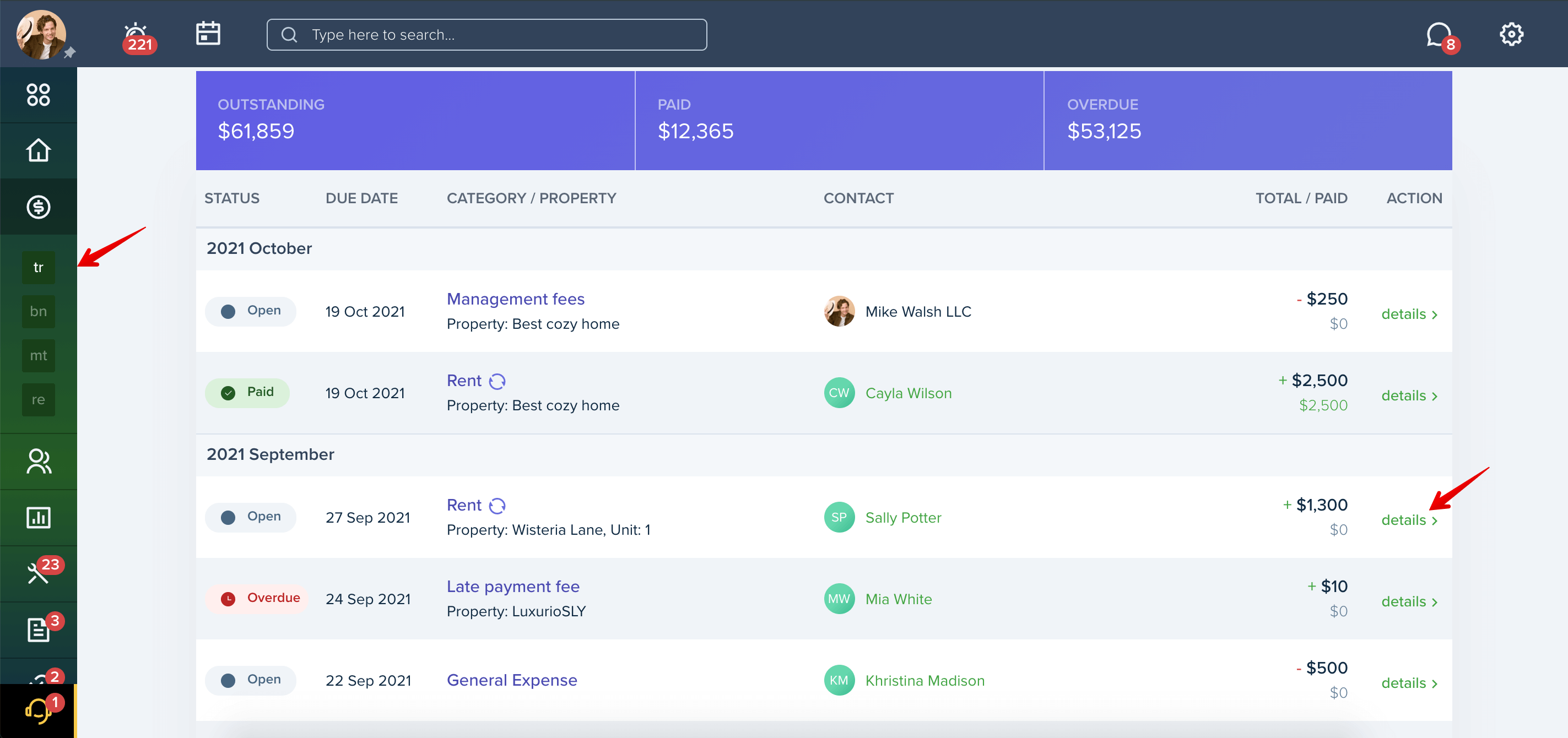The image size is (1568, 738).
Task: Open the contacts people sidebar icon
Action: coord(39,461)
